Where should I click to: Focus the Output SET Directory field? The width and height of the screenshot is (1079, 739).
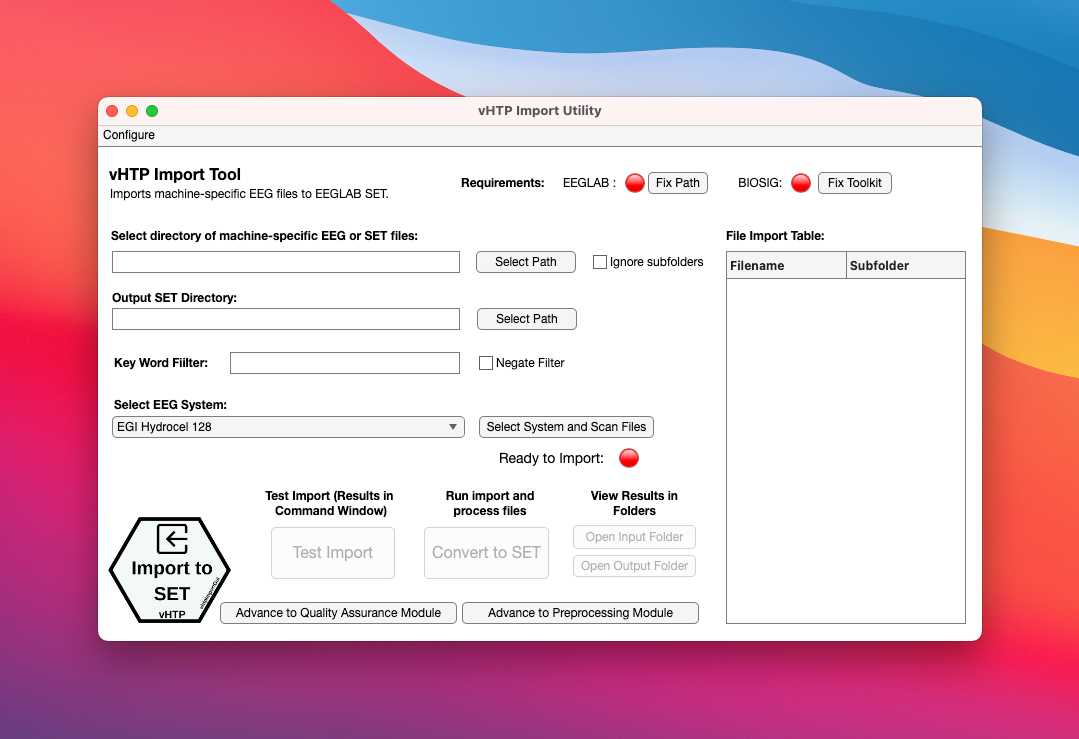coord(285,319)
